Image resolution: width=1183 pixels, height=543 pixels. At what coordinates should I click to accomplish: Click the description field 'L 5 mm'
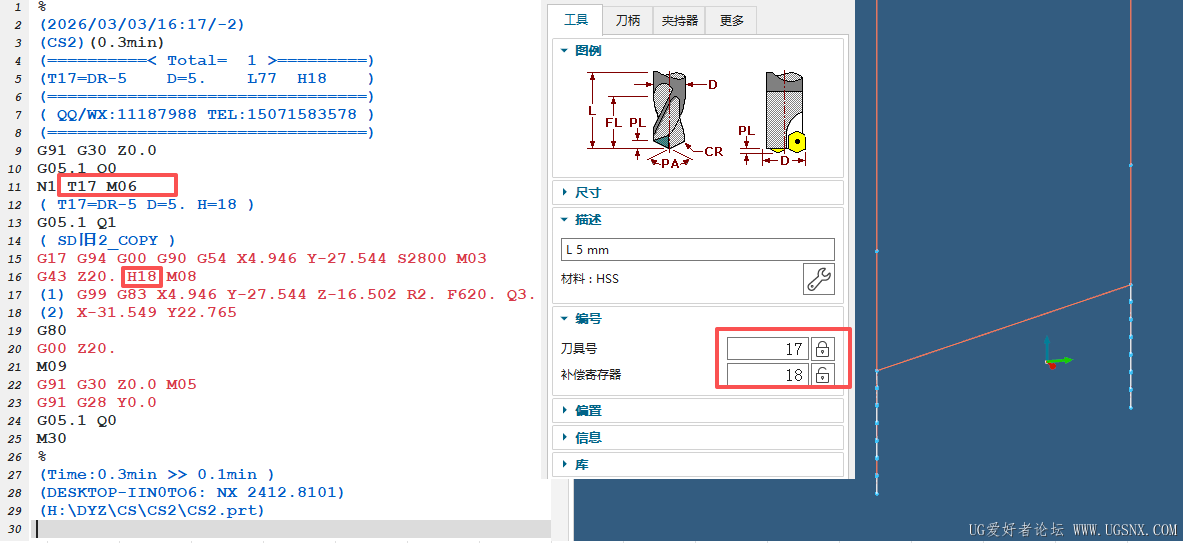pyautogui.click(x=697, y=250)
